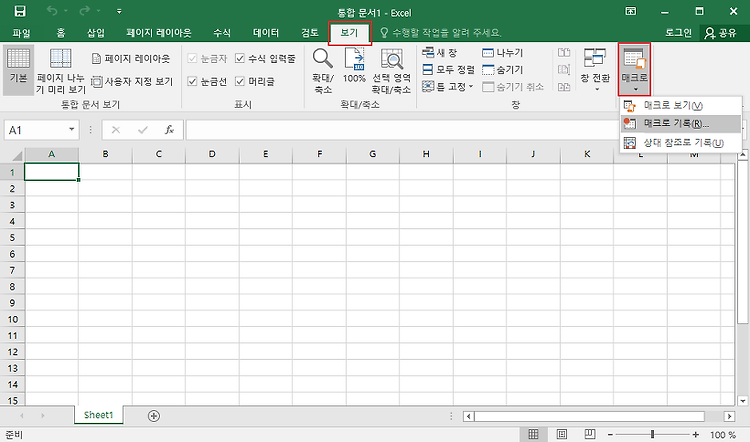Click the vertical scrollbar down arrow

click(742, 401)
